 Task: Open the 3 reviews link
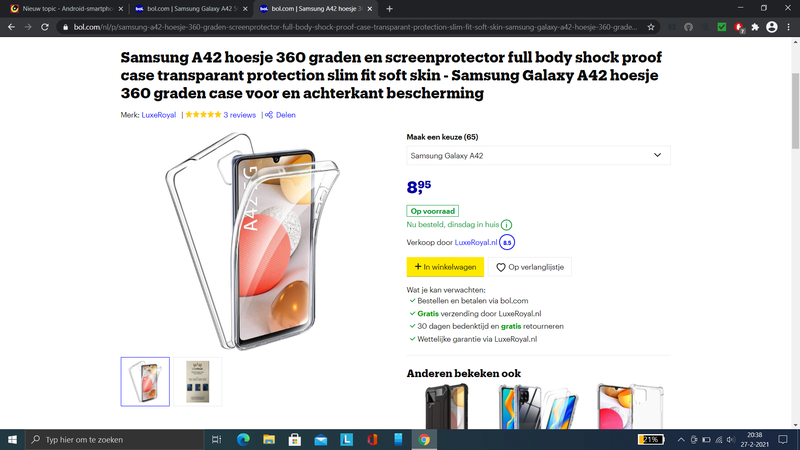pos(239,115)
